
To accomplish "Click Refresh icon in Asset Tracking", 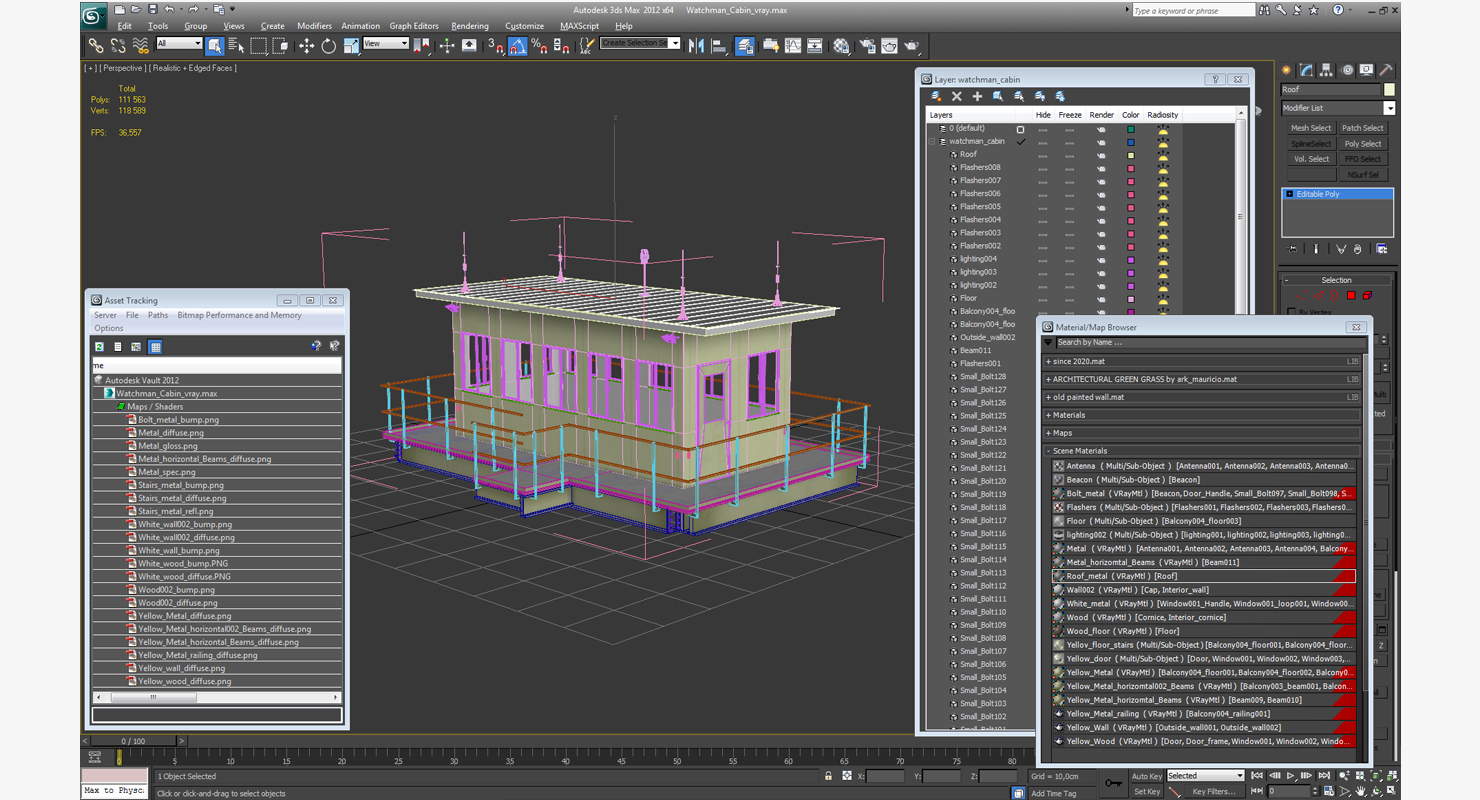I will coord(100,346).
